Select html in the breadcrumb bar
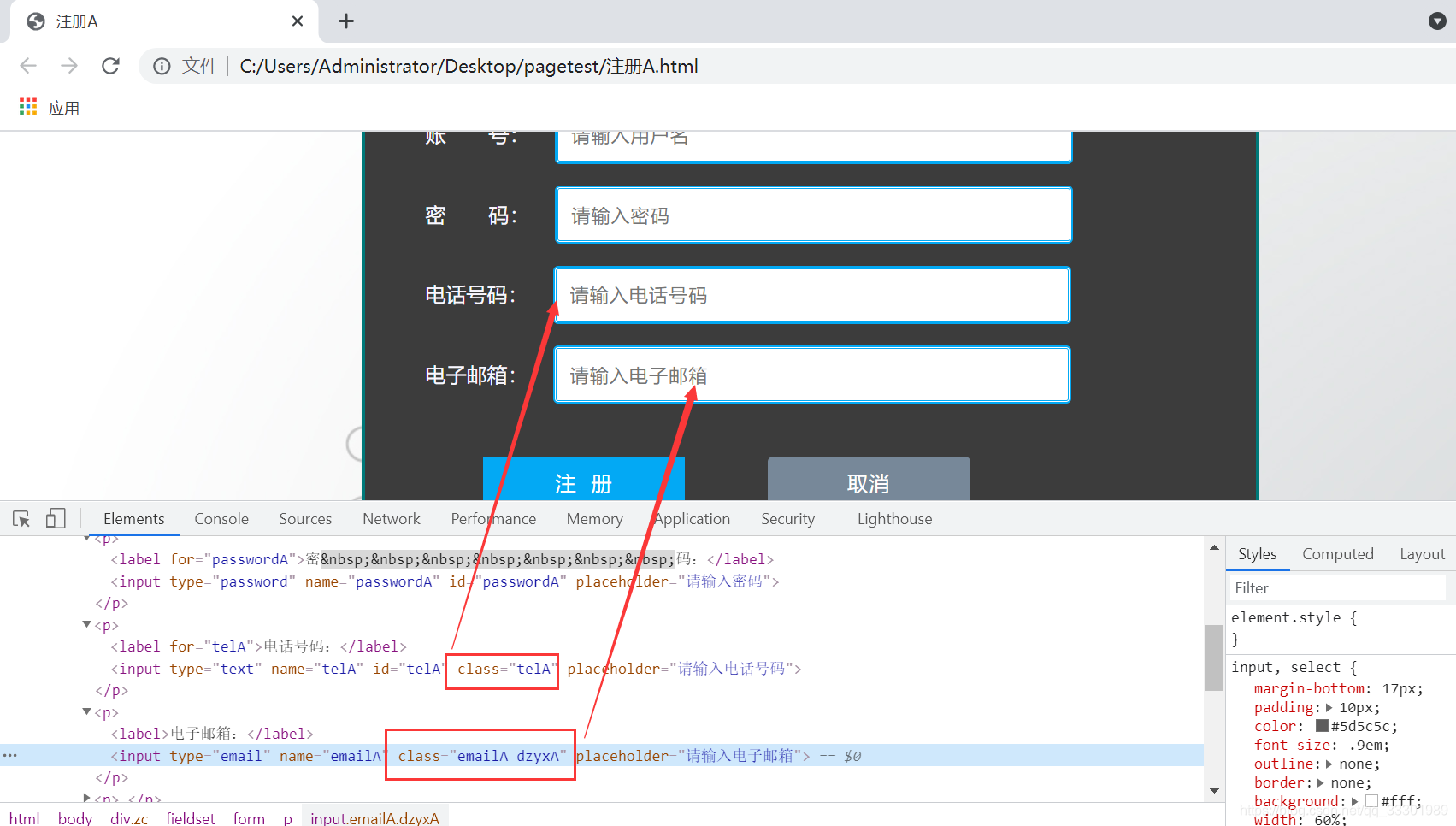The height and width of the screenshot is (826, 1456). click(x=25, y=818)
